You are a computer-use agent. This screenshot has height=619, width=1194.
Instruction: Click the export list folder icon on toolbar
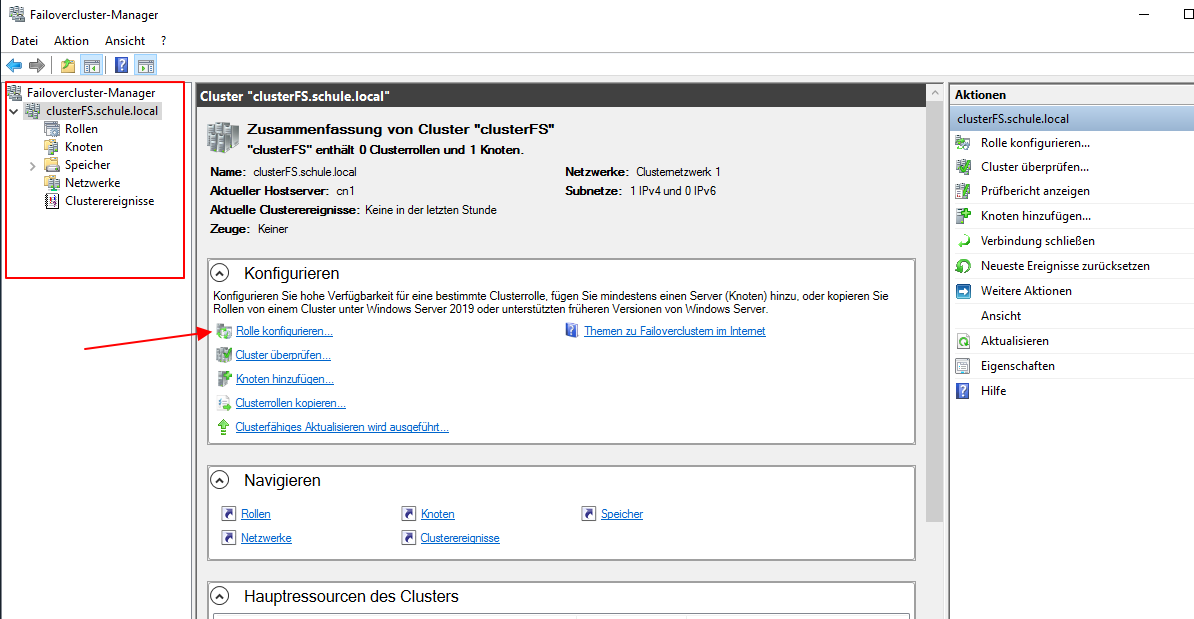[x=66, y=65]
